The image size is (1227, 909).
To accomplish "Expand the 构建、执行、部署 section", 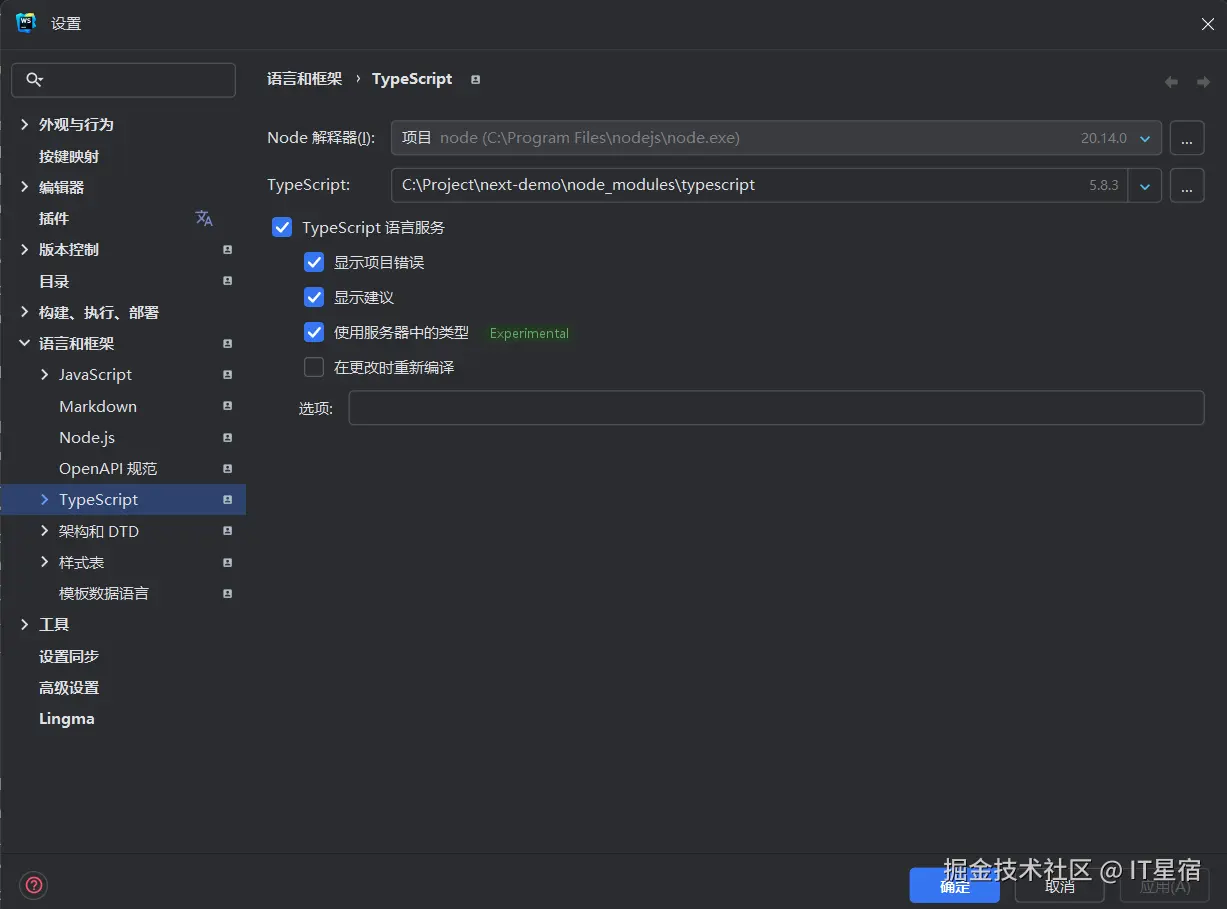I will 25,312.
